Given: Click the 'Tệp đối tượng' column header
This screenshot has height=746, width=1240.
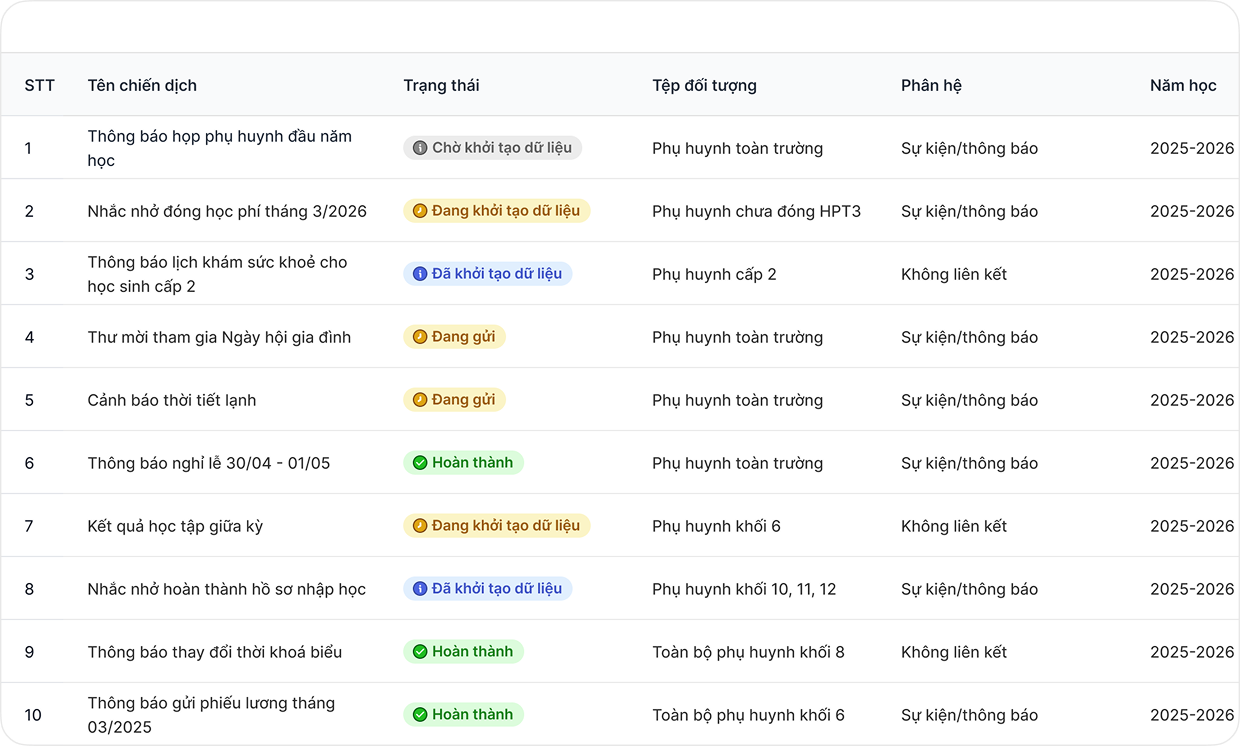Looking at the screenshot, I should click(704, 85).
